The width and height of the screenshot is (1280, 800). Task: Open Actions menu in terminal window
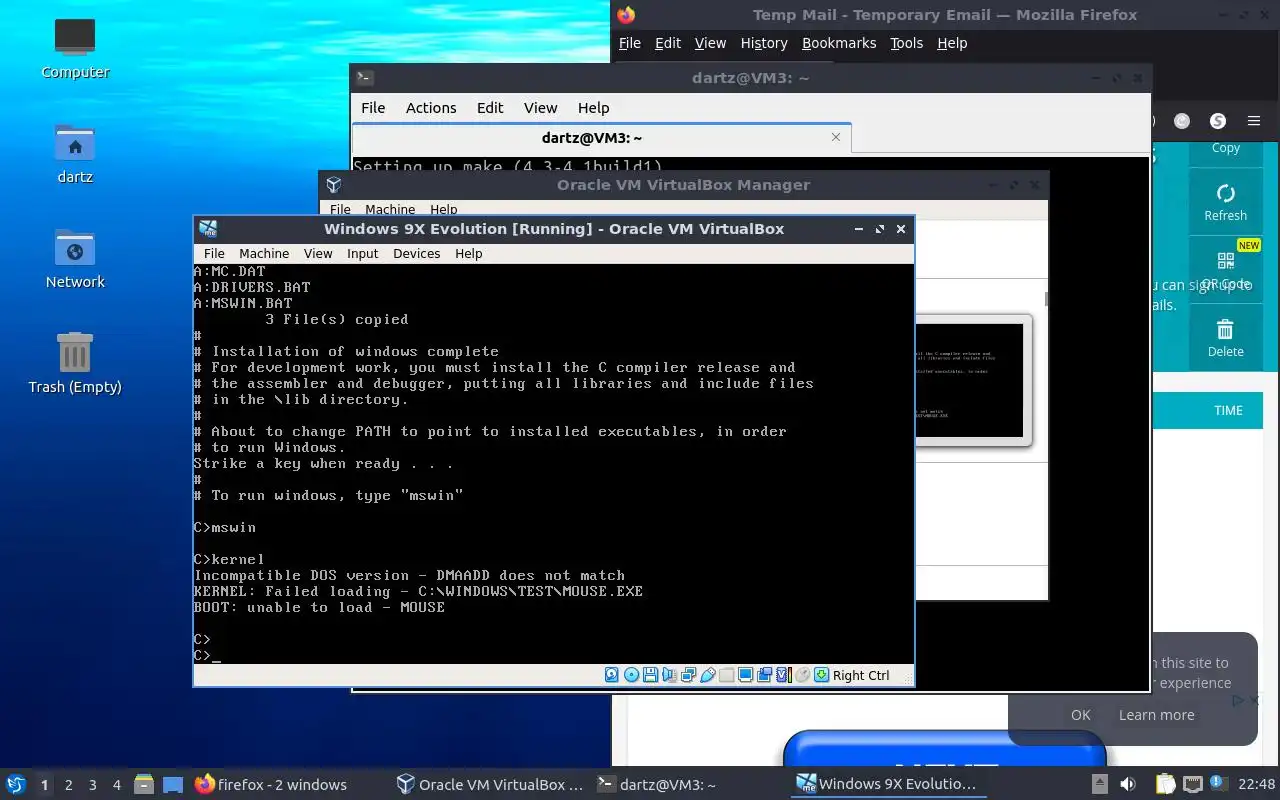click(x=431, y=107)
